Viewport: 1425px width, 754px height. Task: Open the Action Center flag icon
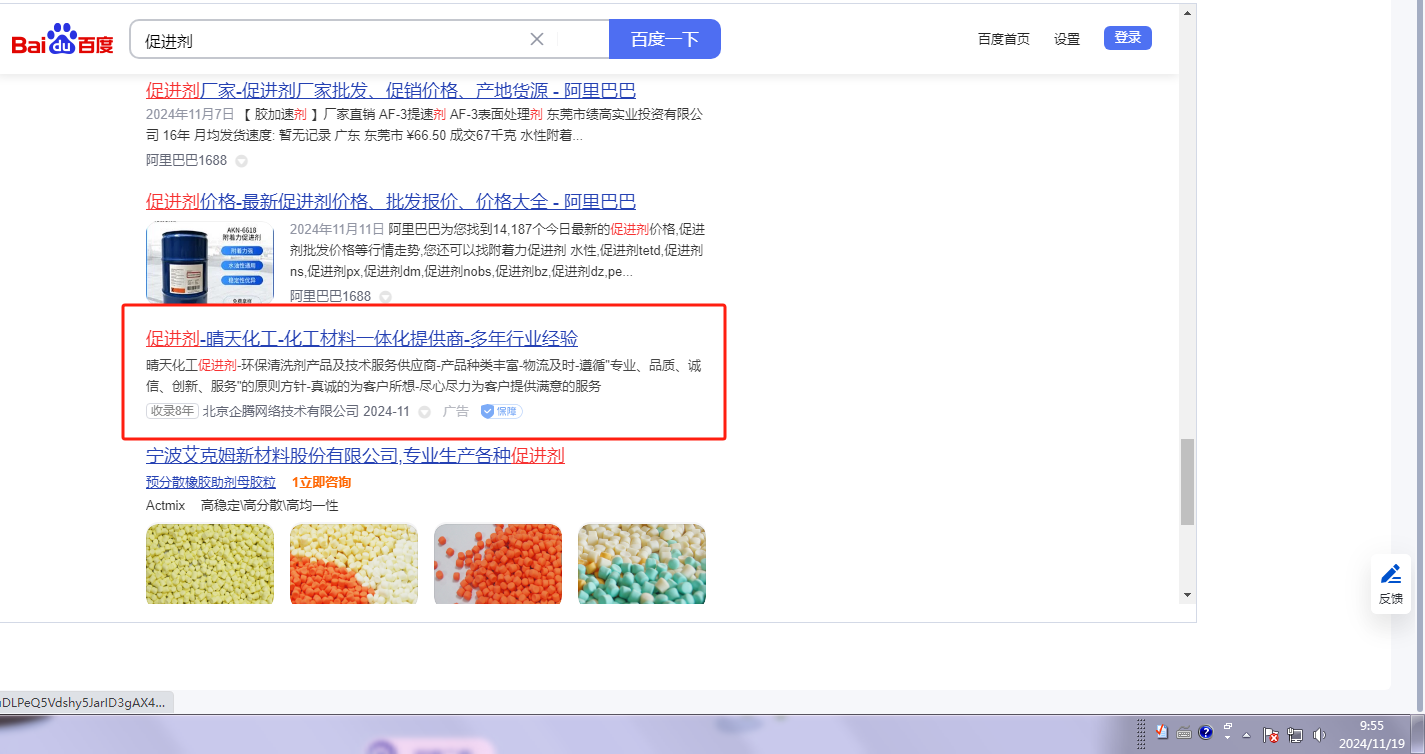coord(1271,735)
